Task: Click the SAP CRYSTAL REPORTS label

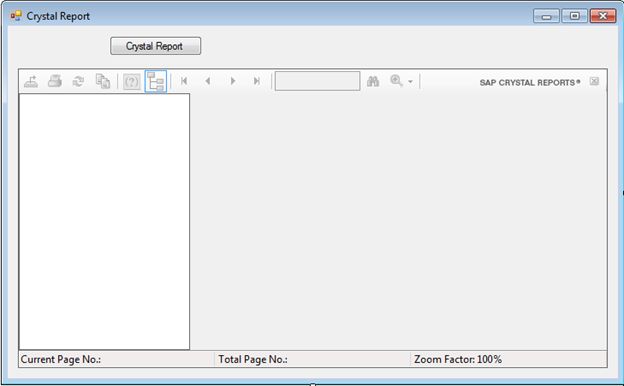Action: (x=530, y=82)
